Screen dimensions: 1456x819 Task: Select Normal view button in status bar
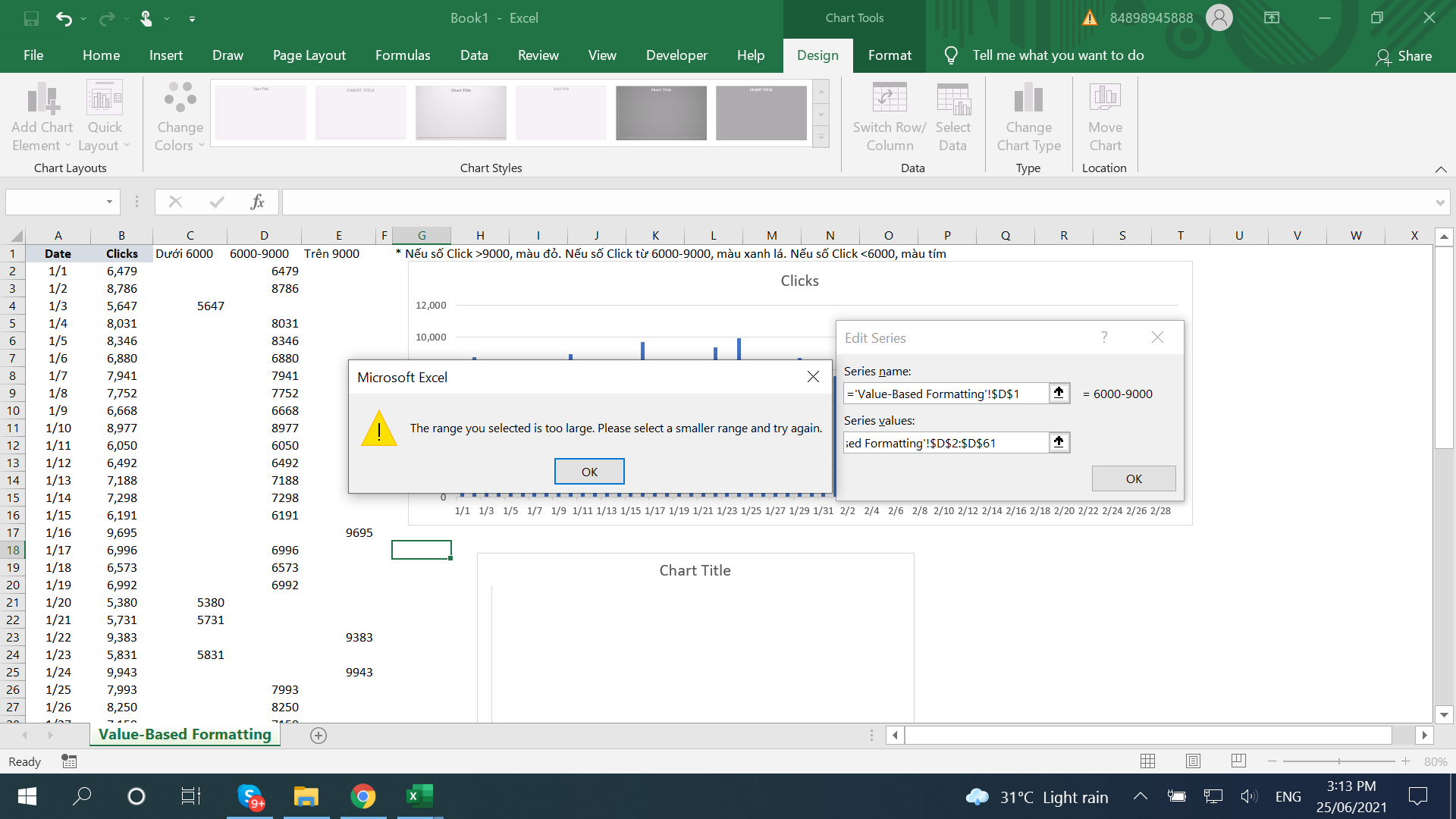(1147, 761)
